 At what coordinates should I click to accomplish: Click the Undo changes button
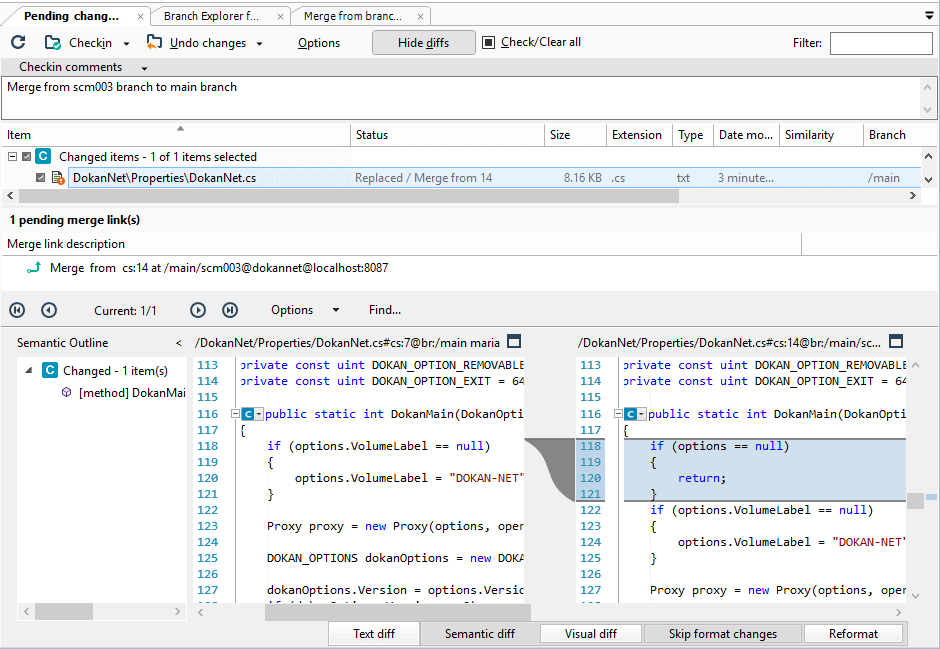point(207,43)
